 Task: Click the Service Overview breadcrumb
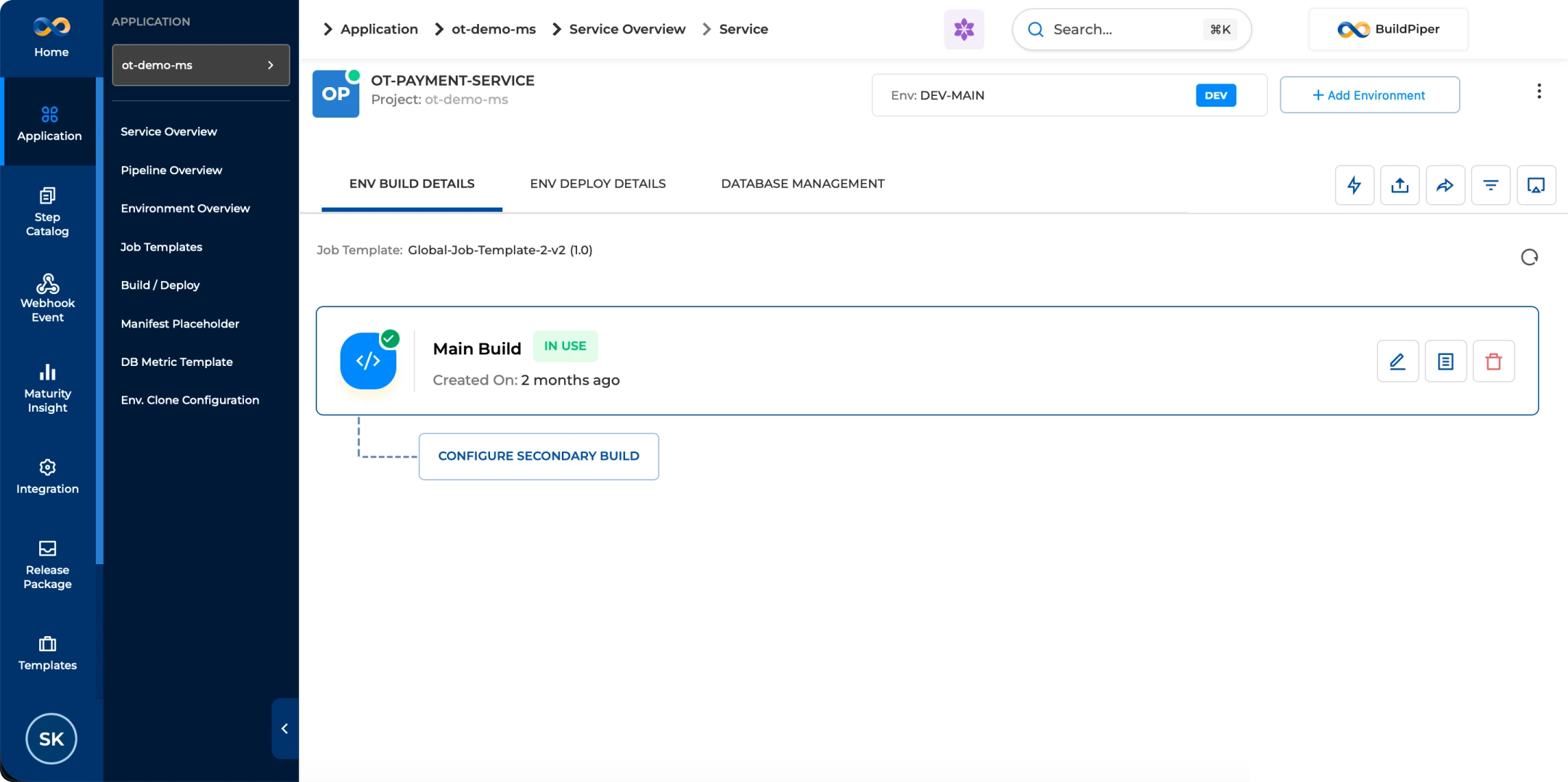(x=627, y=29)
